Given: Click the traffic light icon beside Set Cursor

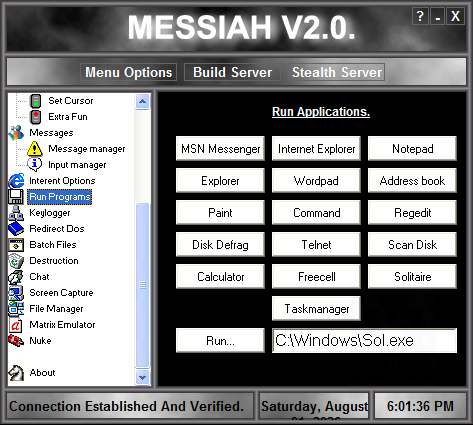Looking at the screenshot, I should click(x=36, y=101).
